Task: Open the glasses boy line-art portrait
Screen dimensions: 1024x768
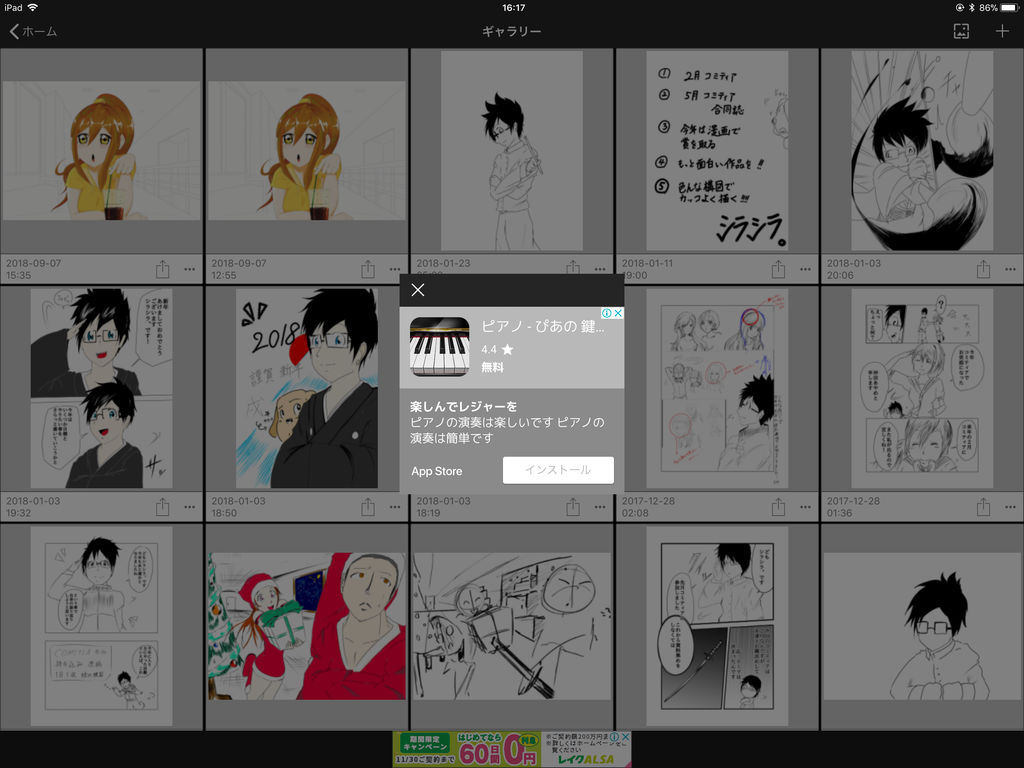Action: [922, 626]
